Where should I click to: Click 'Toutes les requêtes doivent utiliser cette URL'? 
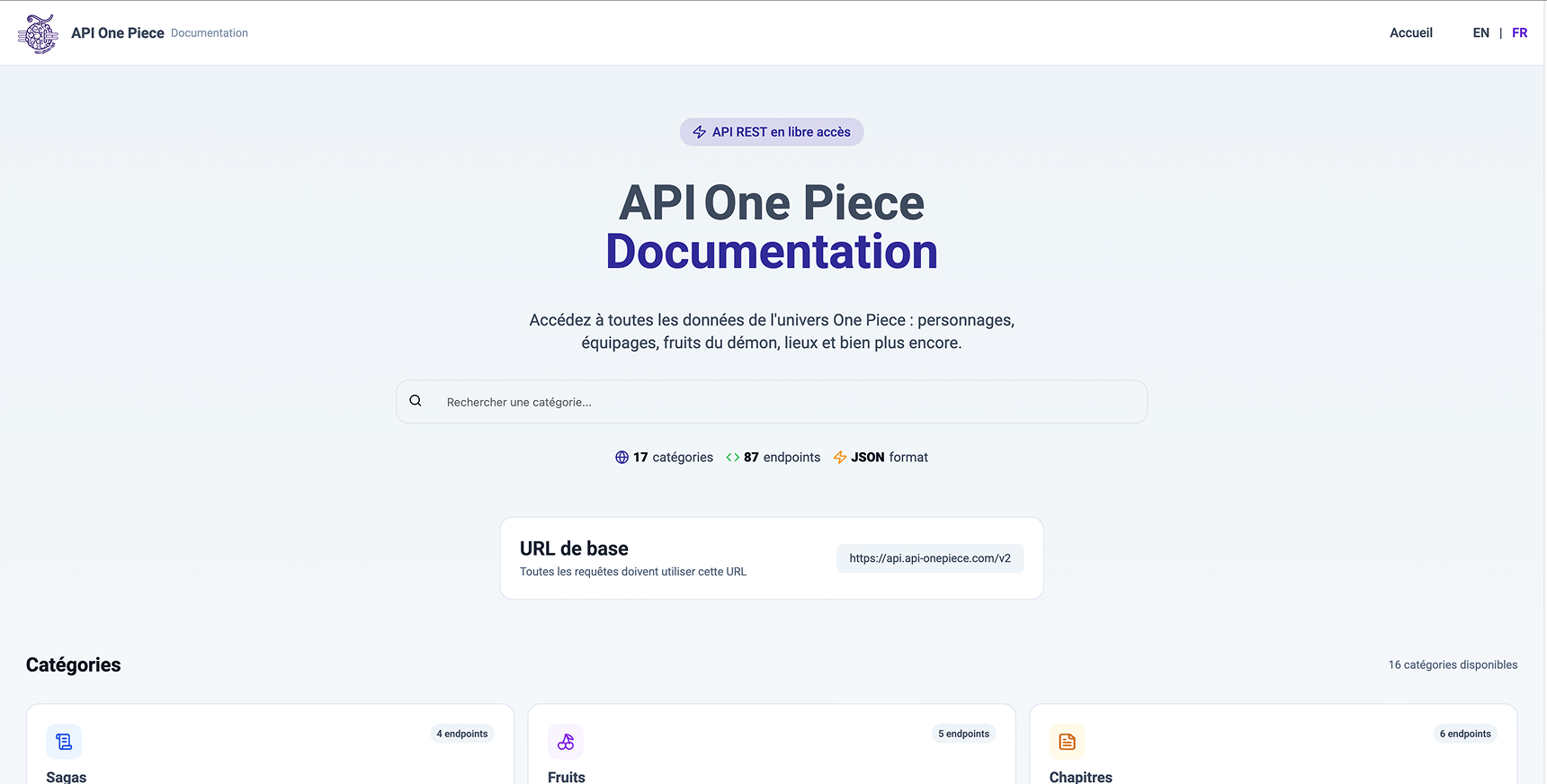point(633,572)
